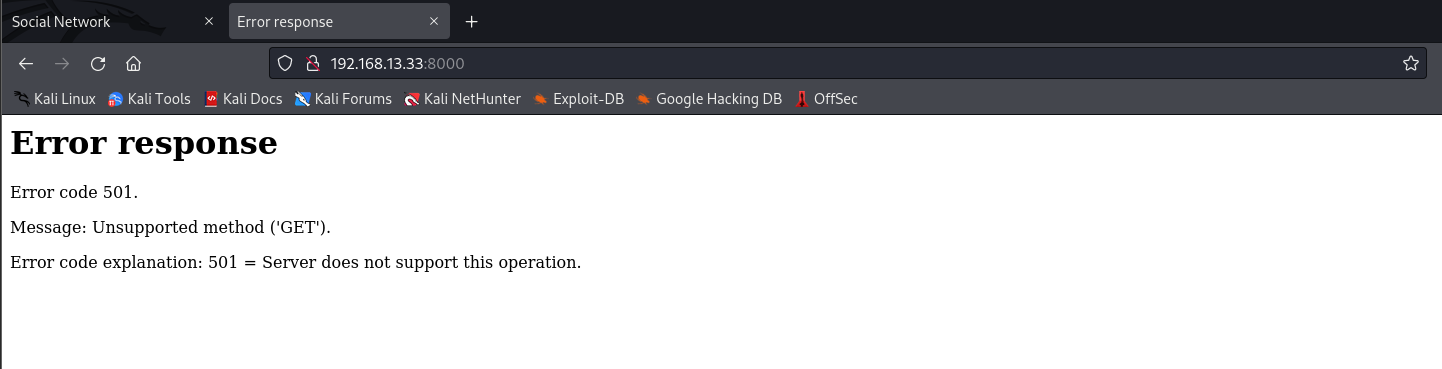This screenshot has height=369, width=1442.
Task: View connection security lock info
Action: (x=312, y=63)
